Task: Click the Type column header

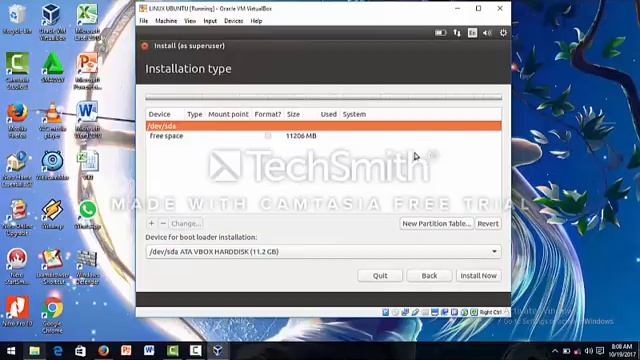Action: (195, 114)
